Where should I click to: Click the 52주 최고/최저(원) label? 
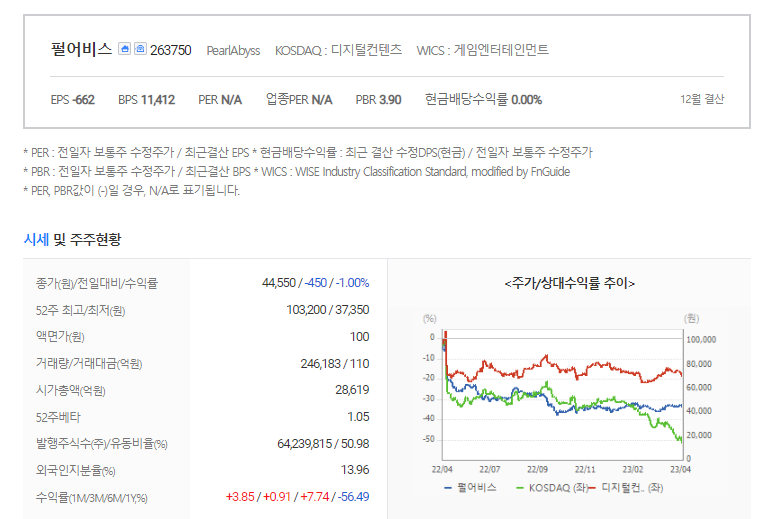[80, 310]
